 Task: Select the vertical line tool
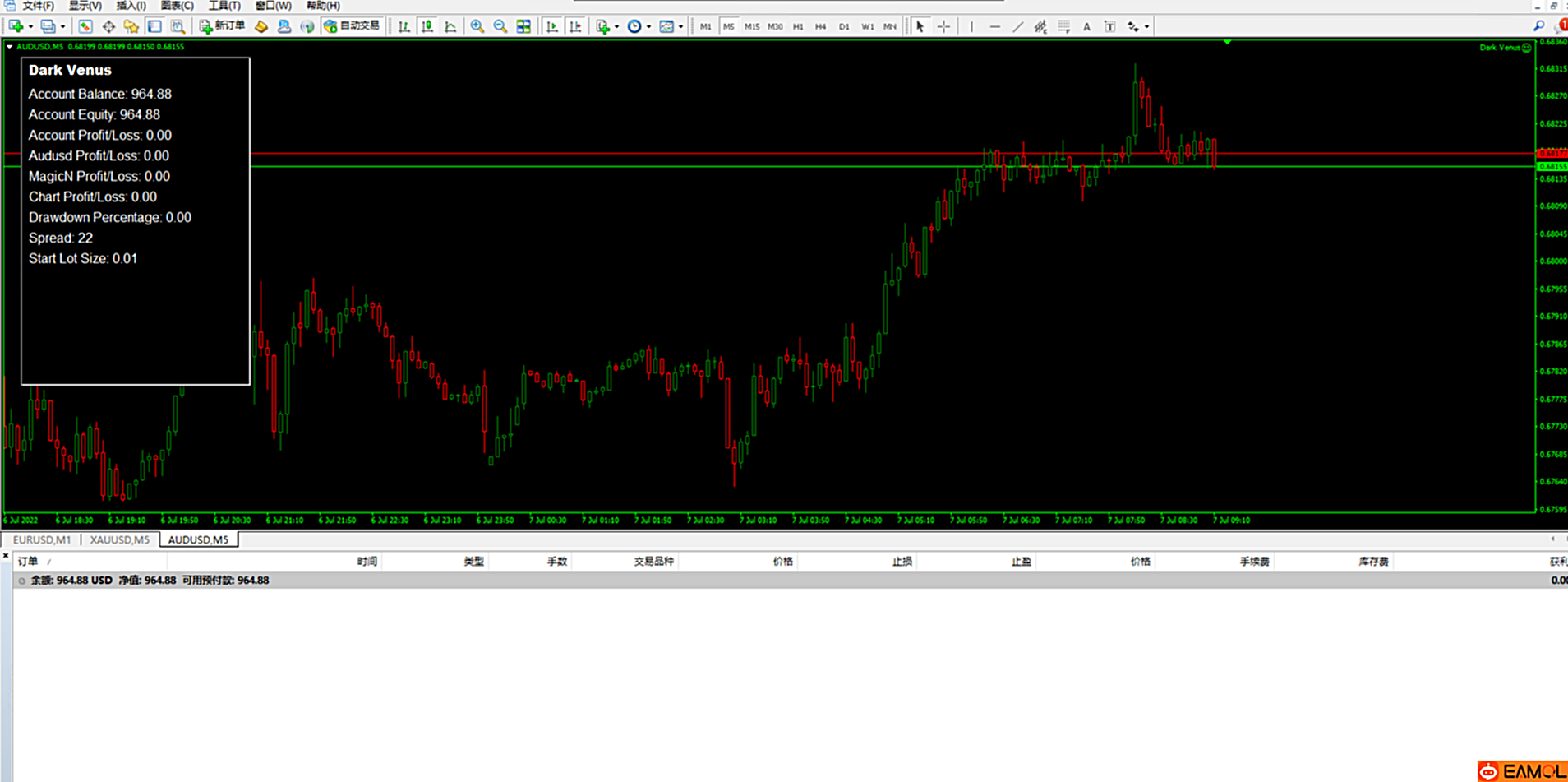coord(971,26)
